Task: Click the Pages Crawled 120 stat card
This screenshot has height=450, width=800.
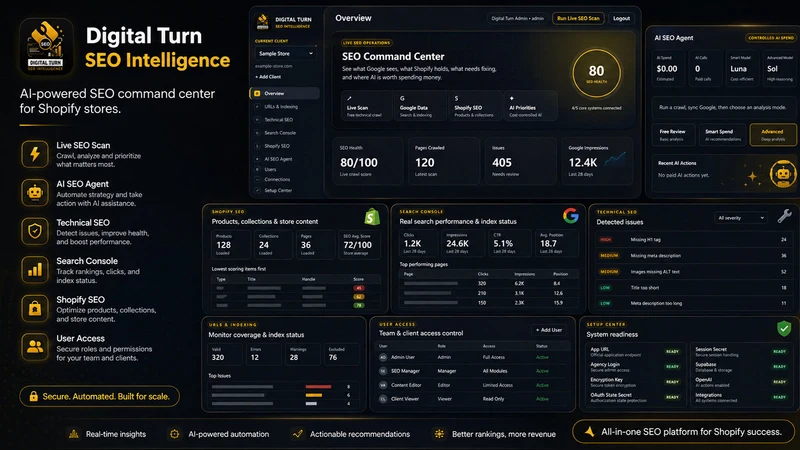Action: [x=443, y=161]
